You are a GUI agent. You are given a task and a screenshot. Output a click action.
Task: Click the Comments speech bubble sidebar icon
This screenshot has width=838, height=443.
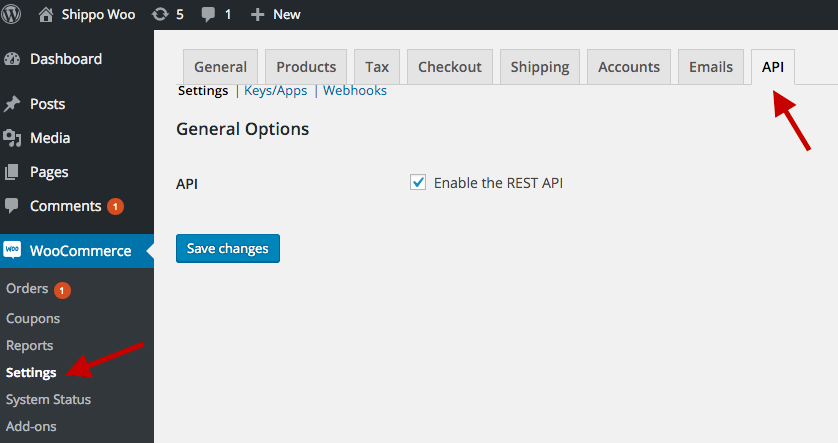[11, 206]
